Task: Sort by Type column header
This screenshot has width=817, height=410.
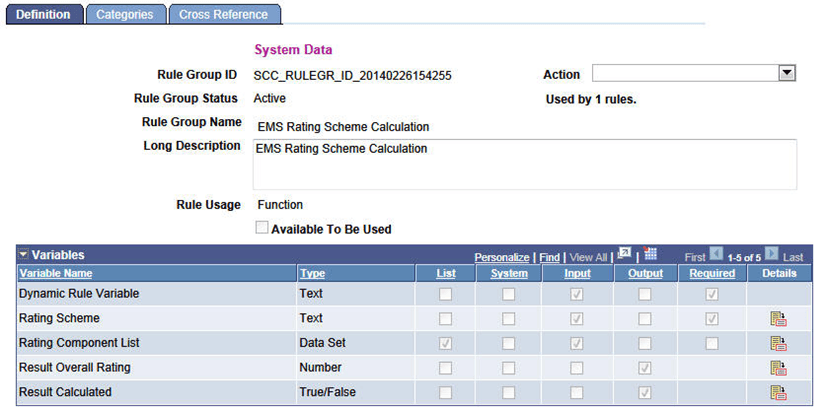Action: point(312,274)
